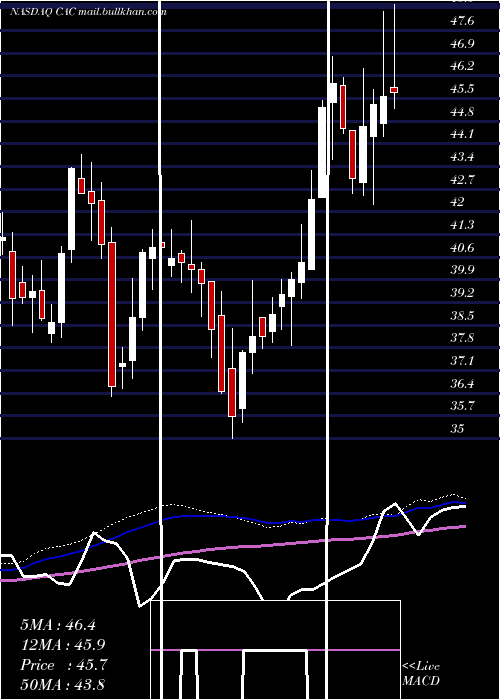
Task: Click the <<Live MACD label
Action: click(421, 673)
